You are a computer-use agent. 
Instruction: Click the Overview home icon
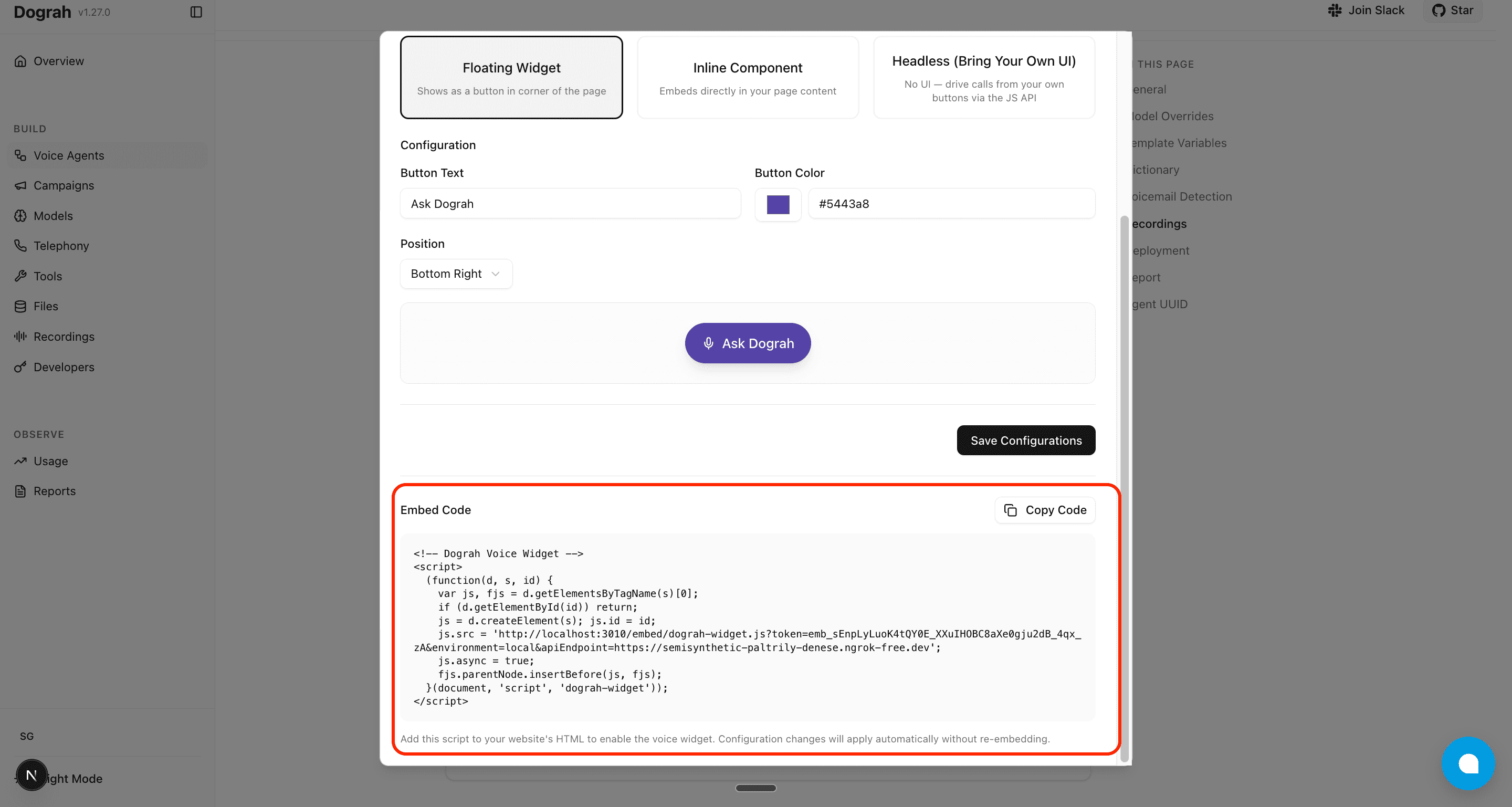tap(20, 61)
